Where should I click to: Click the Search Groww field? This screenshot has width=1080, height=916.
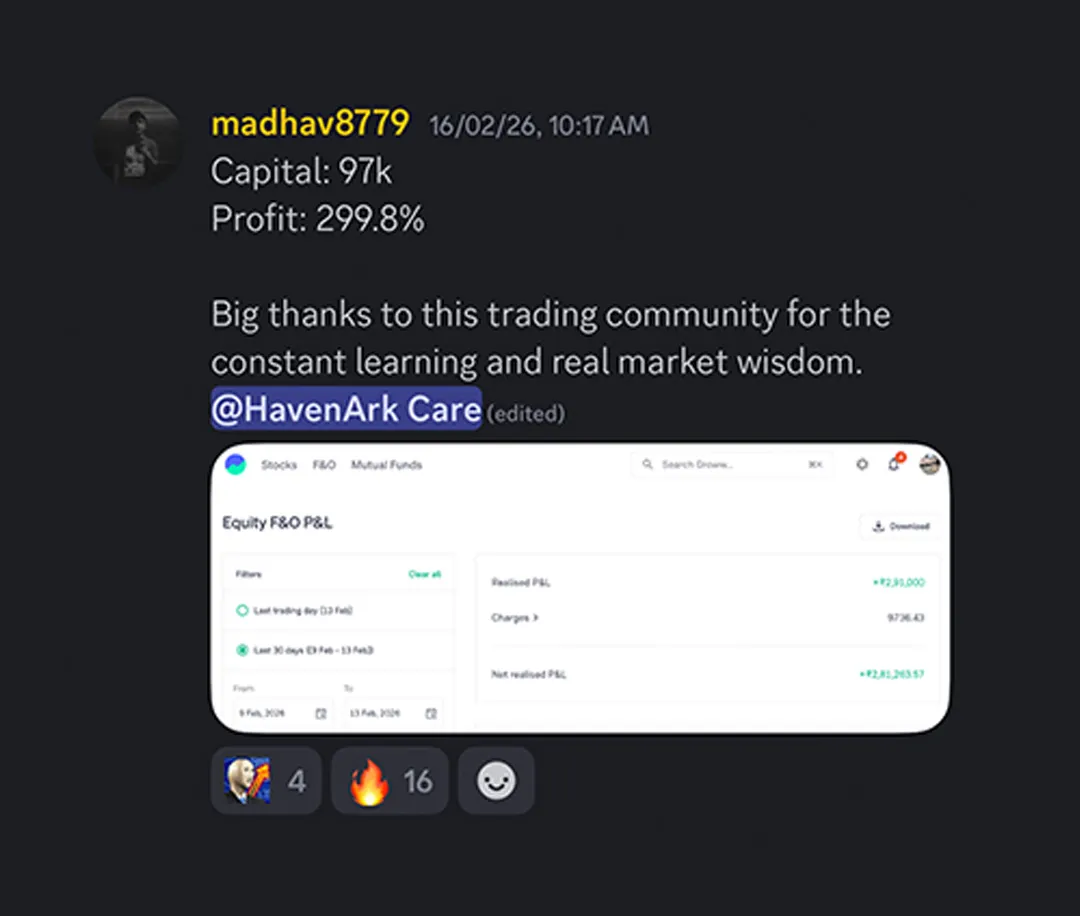[733, 464]
